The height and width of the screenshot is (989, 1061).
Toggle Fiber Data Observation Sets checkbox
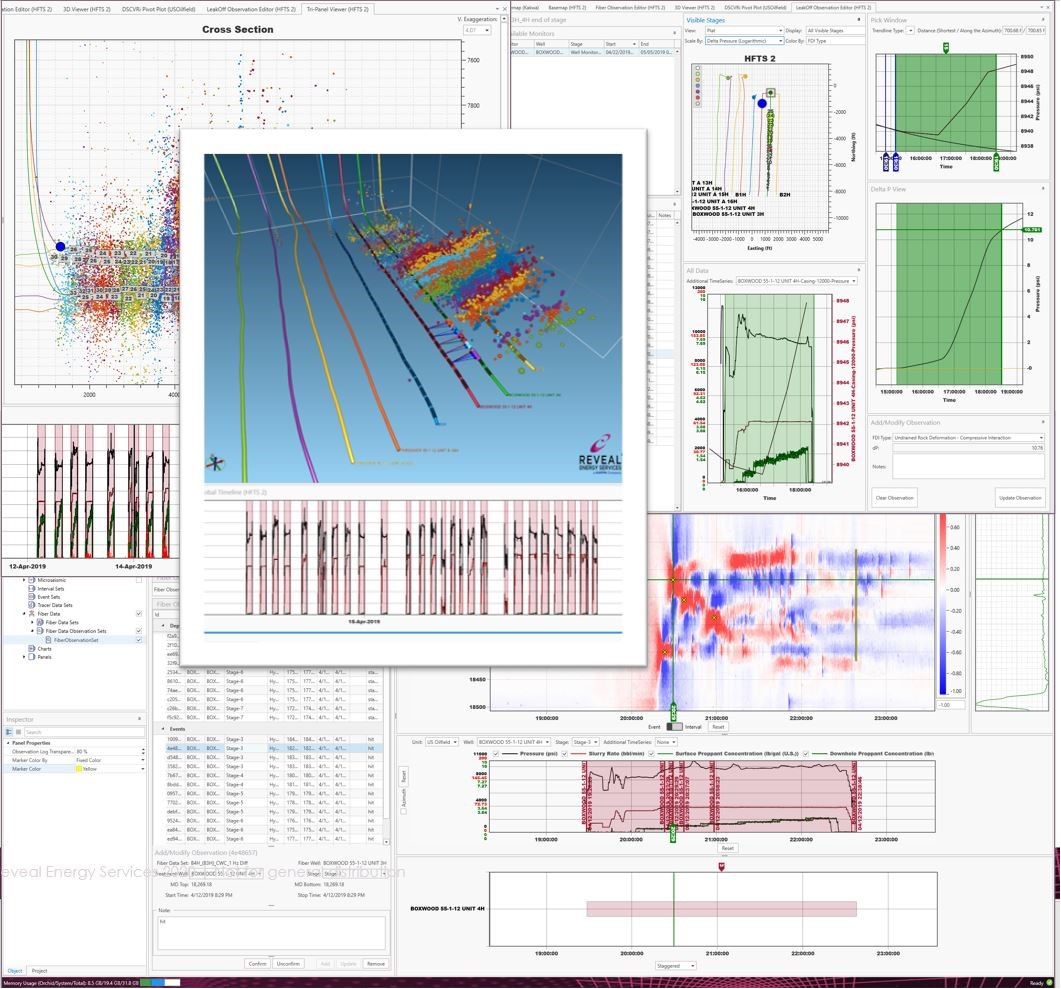pyautogui.click(x=139, y=631)
